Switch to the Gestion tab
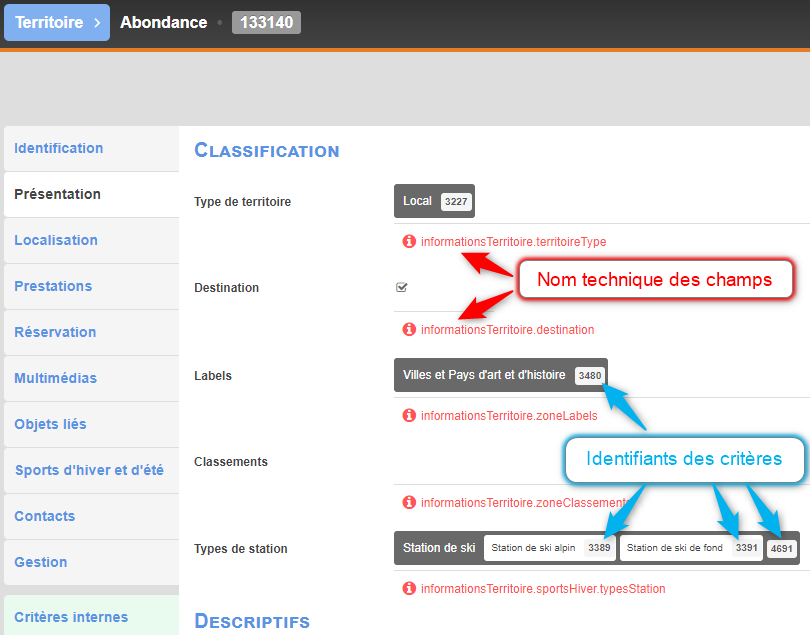This screenshot has height=635, width=810. point(91,562)
